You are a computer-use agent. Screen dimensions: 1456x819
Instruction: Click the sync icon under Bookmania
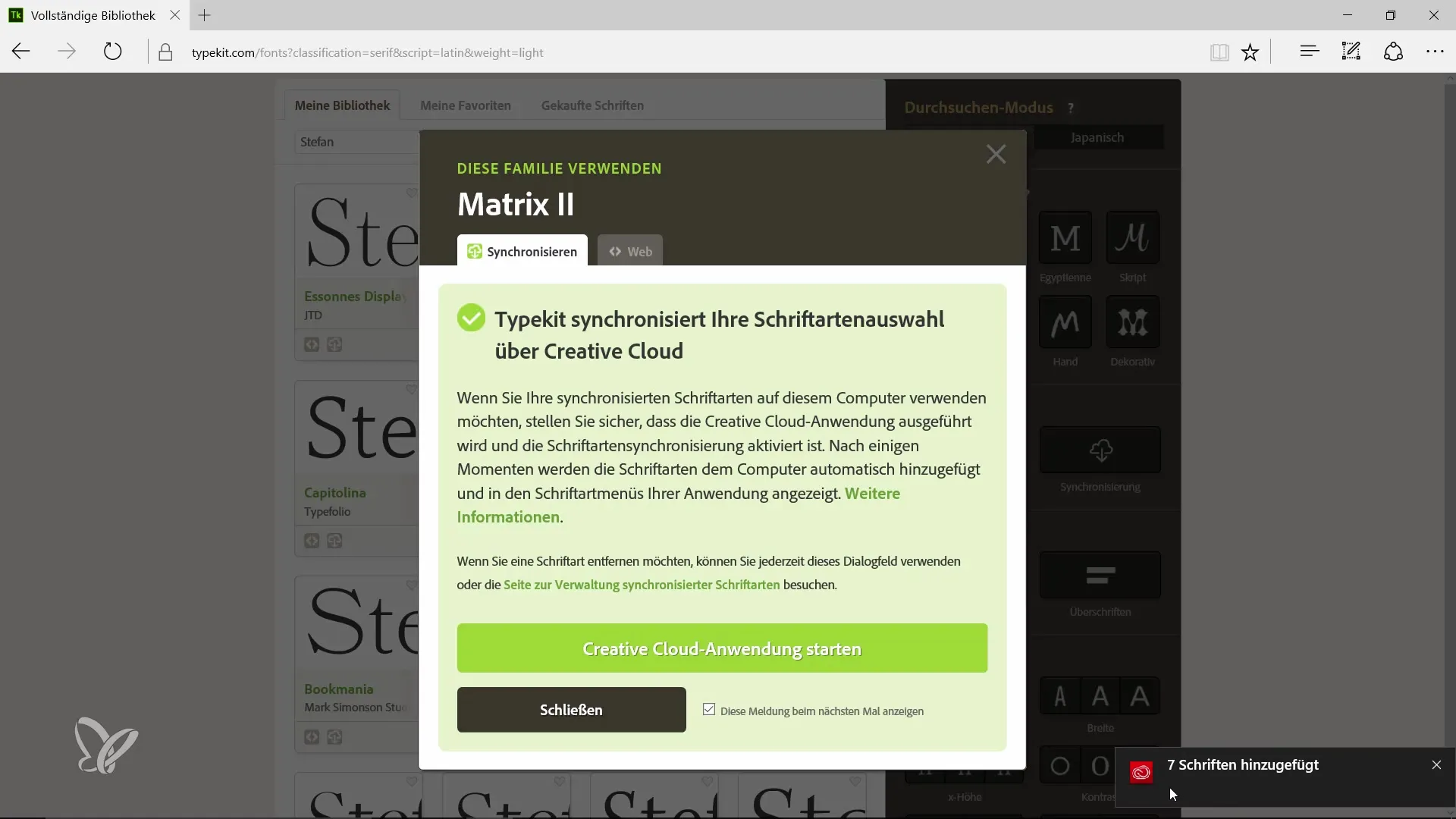[x=334, y=737]
